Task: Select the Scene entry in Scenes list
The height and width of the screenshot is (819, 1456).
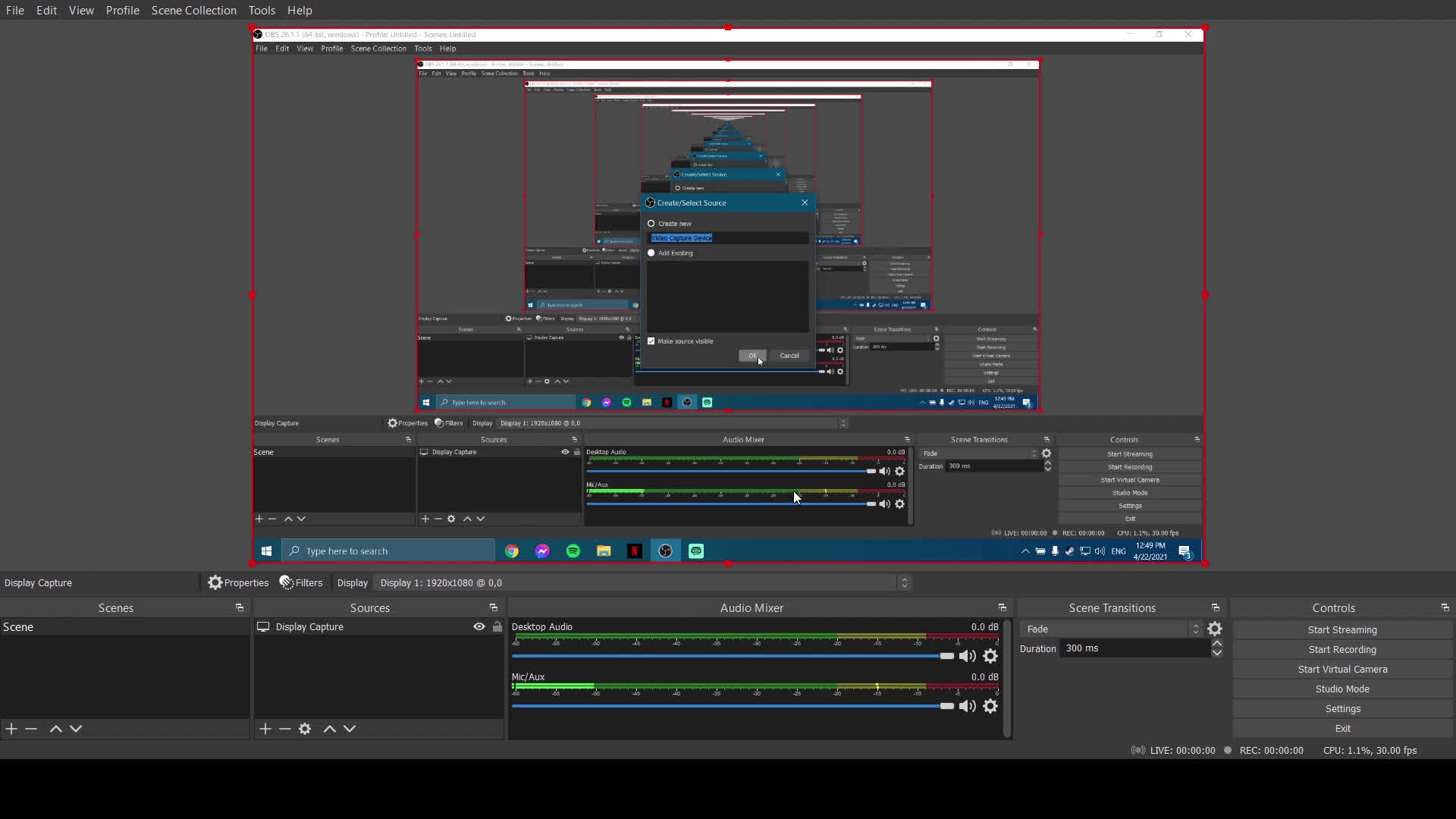Action: pyautogui.click(x=124, y=627)
